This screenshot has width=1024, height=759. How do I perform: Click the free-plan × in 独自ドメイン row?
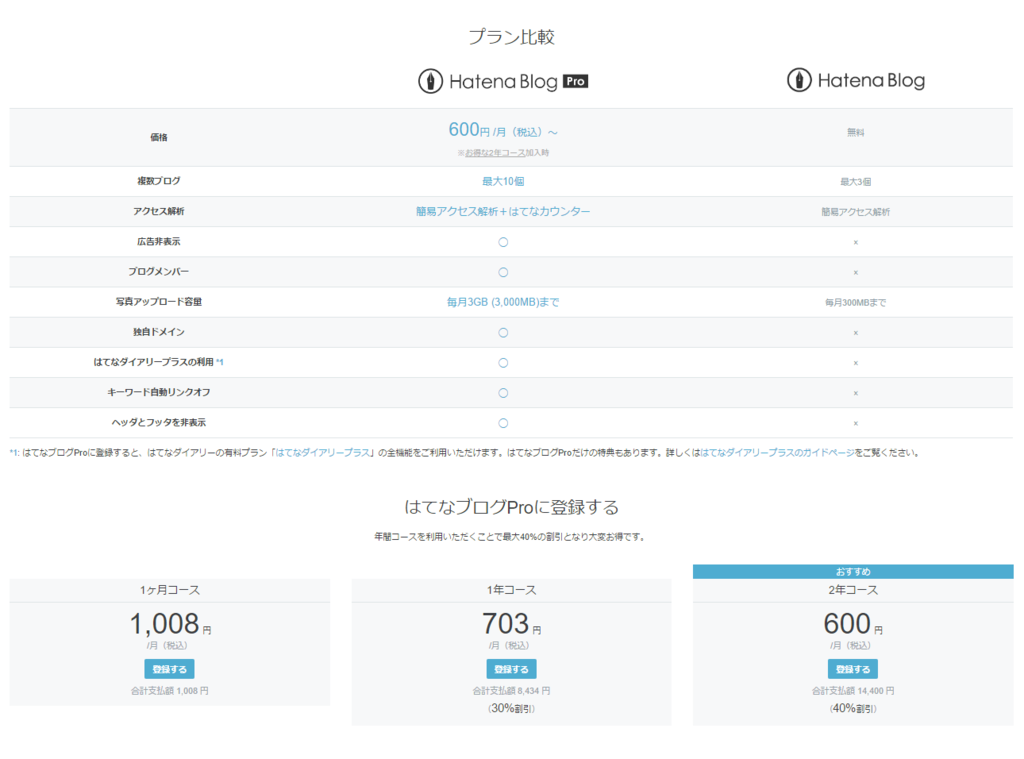856,333
